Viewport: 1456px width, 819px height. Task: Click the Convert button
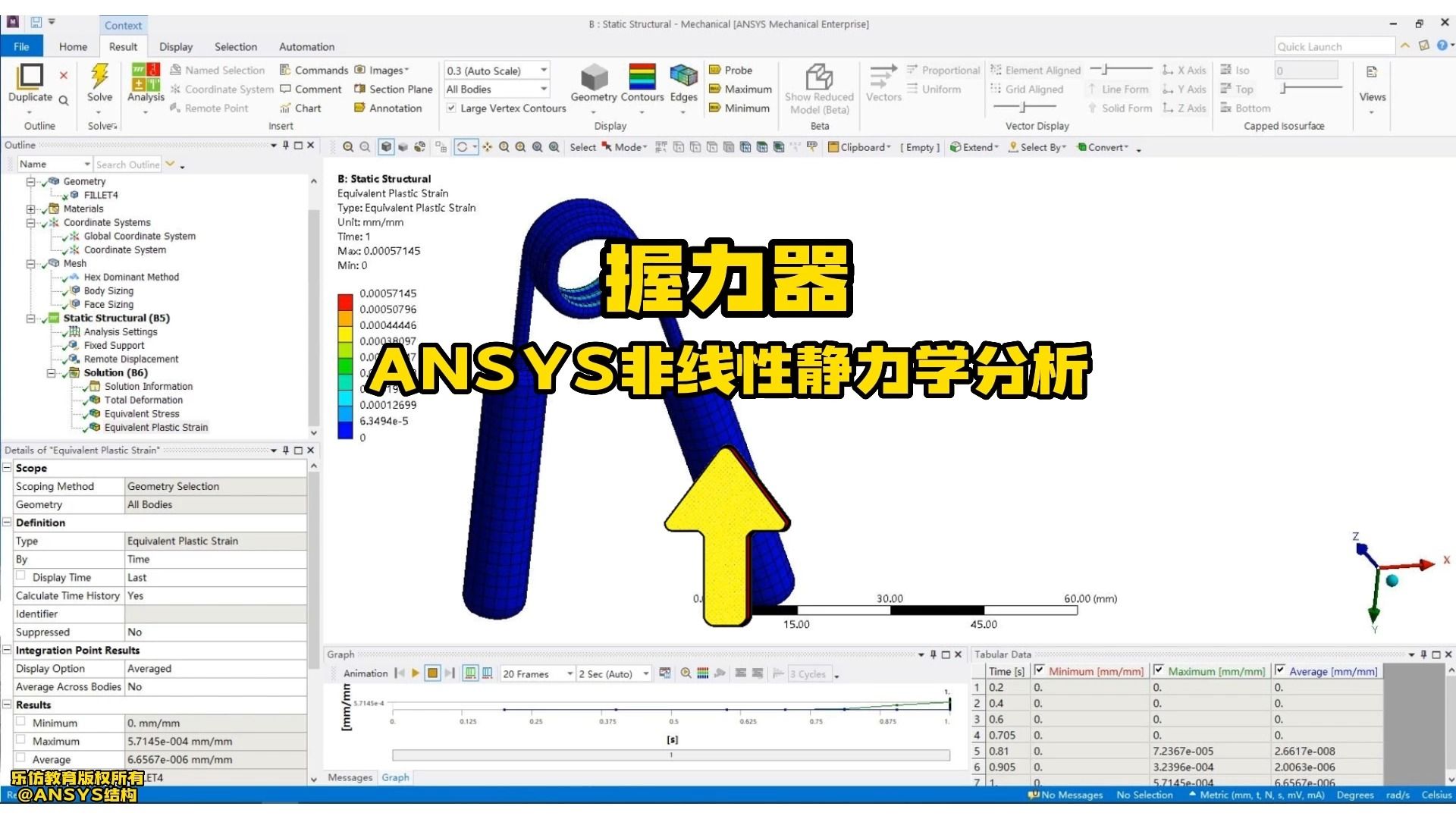pyautogui.click(x=1103, y=147)
